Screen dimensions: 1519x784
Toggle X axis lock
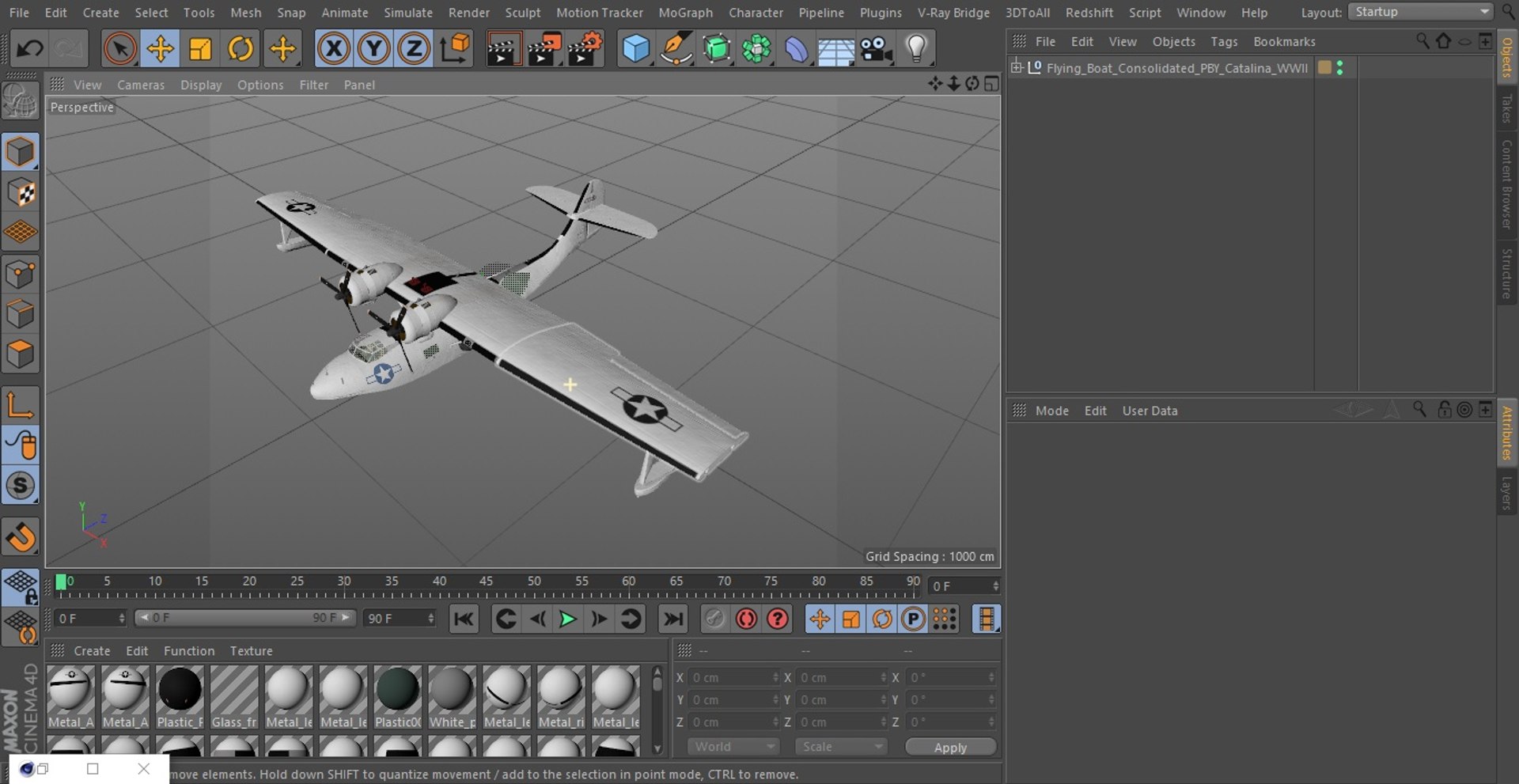333,49
